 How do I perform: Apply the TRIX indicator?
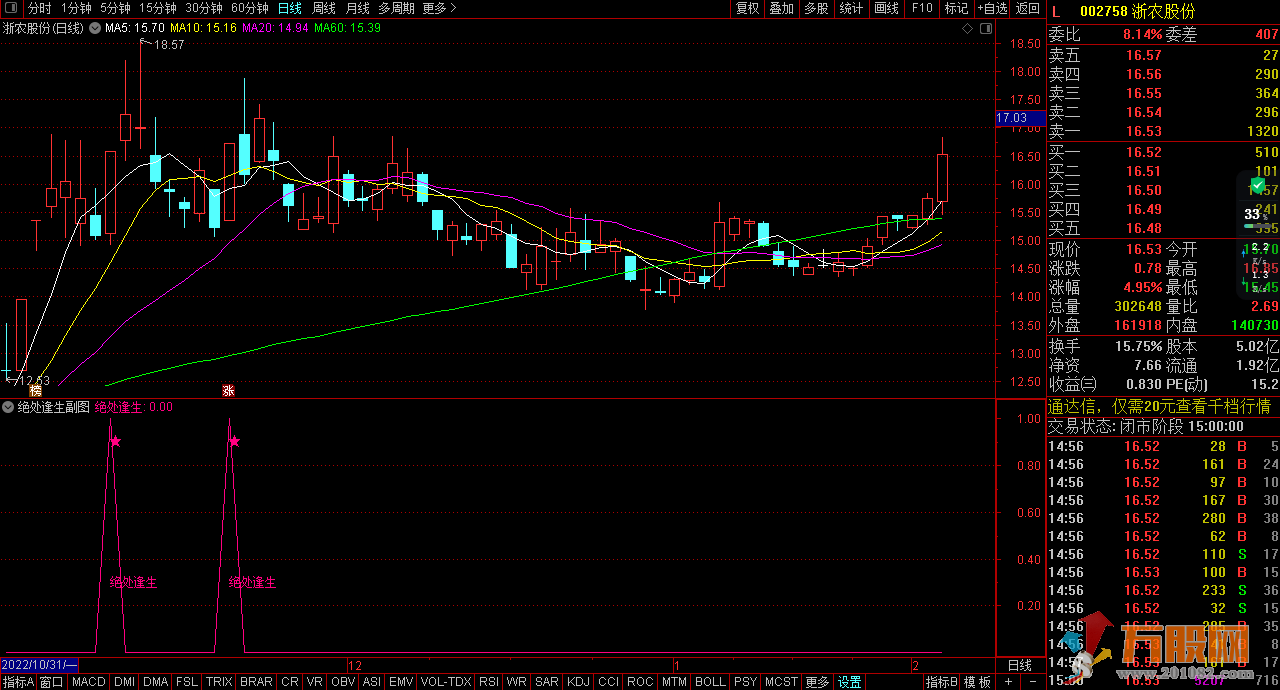click(x=219, y=682)
